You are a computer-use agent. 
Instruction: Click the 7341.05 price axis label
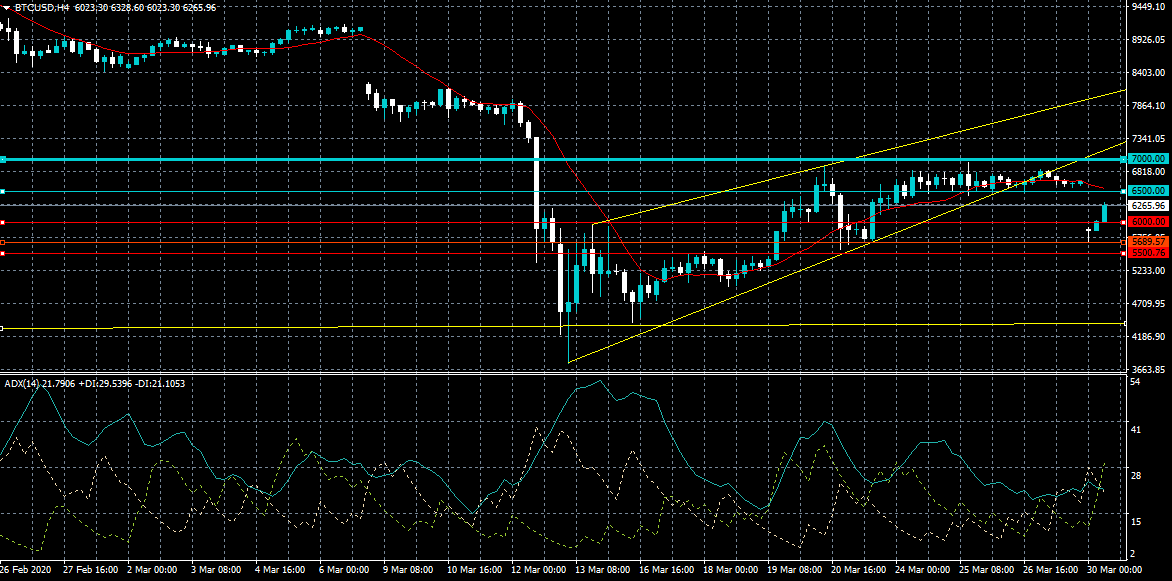pos(1149,138)
